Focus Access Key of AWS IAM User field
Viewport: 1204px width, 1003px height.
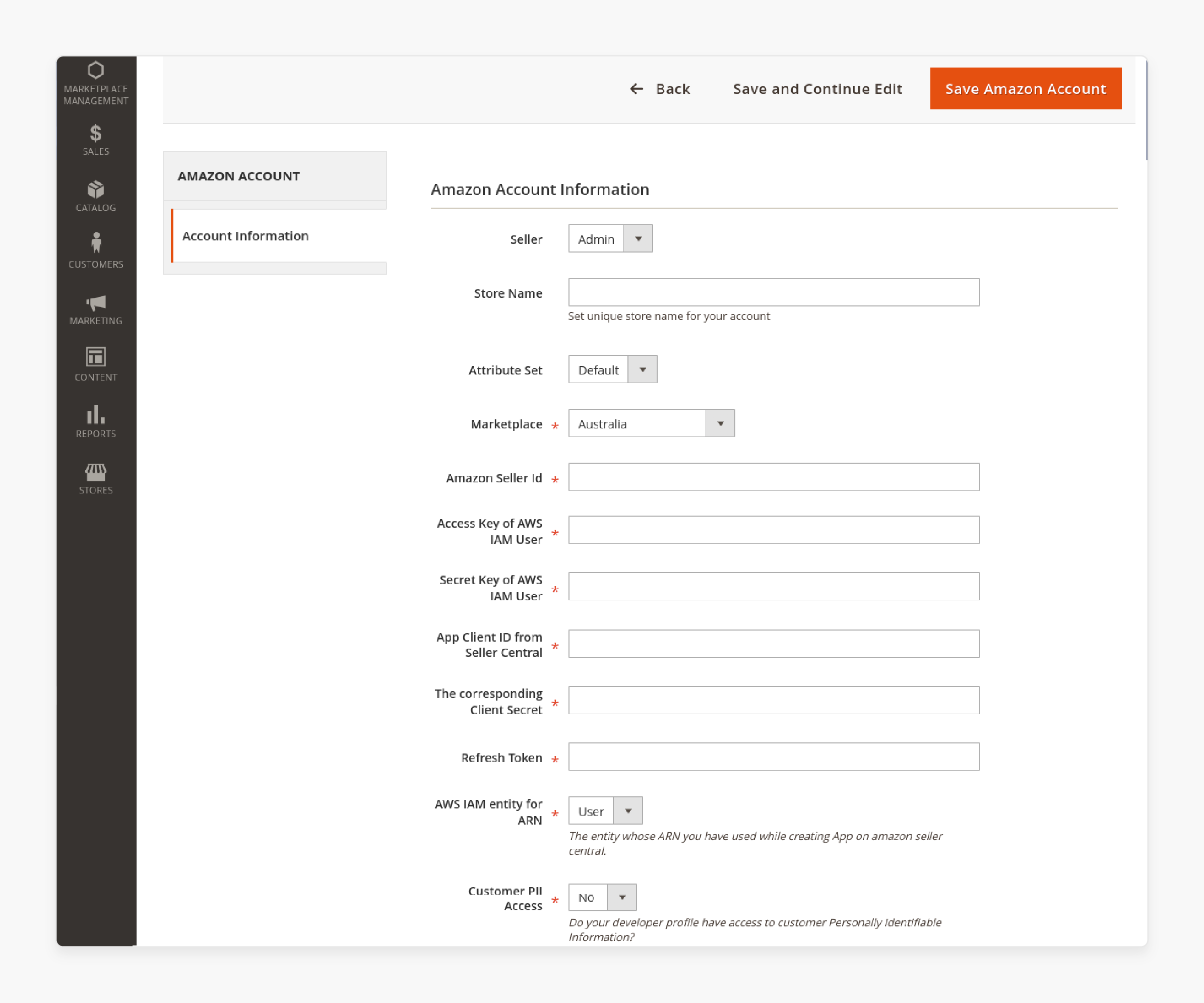774,530
